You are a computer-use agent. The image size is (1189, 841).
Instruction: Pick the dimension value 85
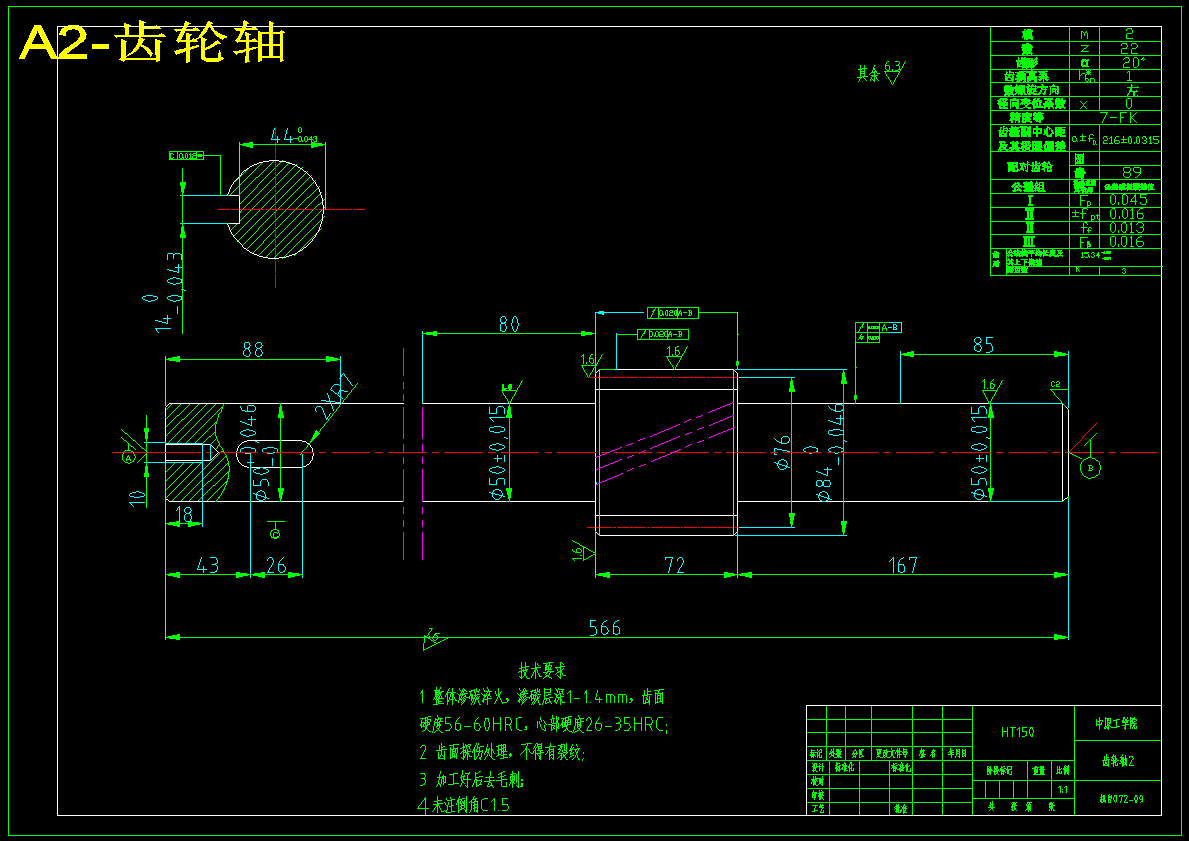pyautogui.click(x=983, y=345)
